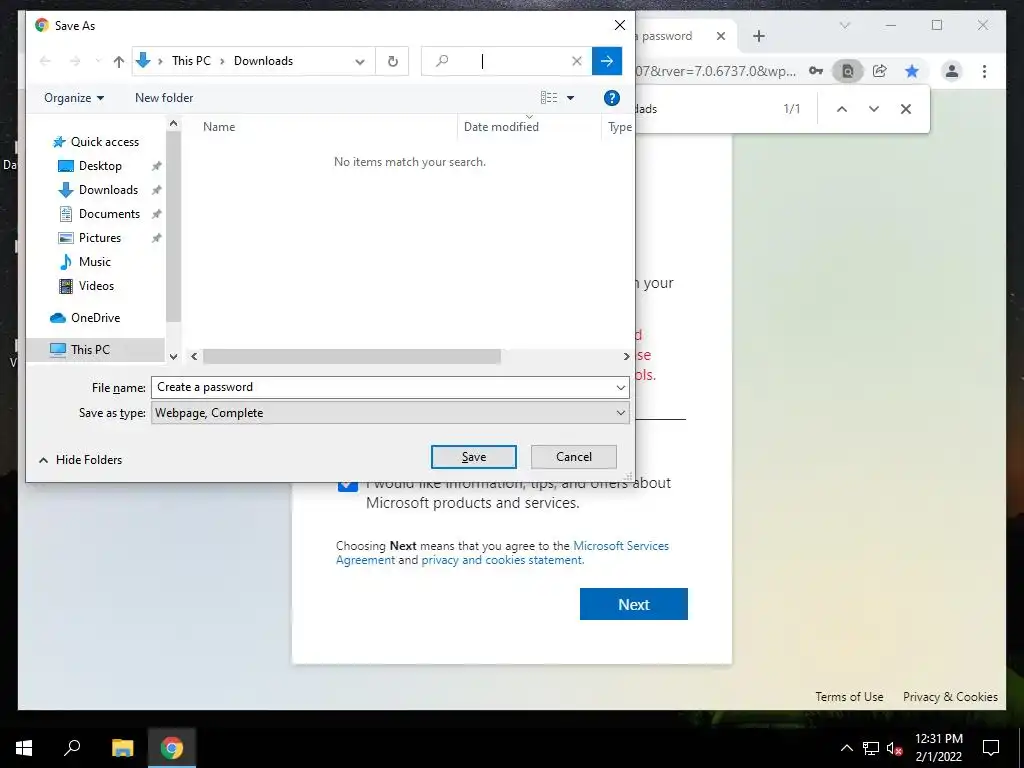Go to previous find result
The height and width of the screenshot is (768, 1024).
pos(842,109)
